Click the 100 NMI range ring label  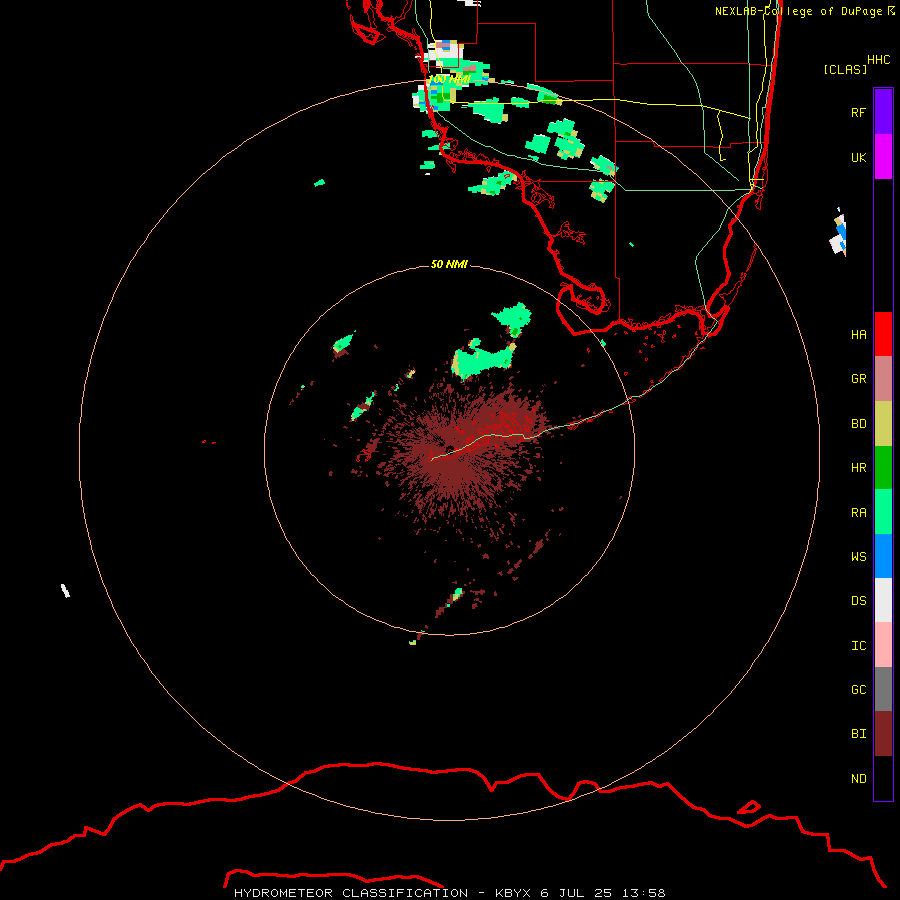(449, 79)
